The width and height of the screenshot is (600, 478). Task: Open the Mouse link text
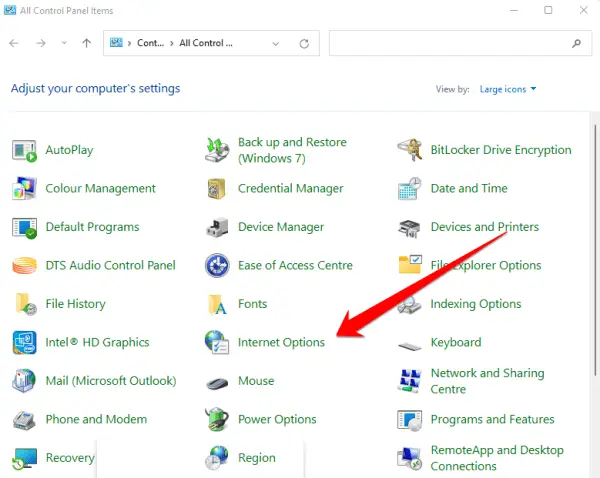(x=256, y=381)
